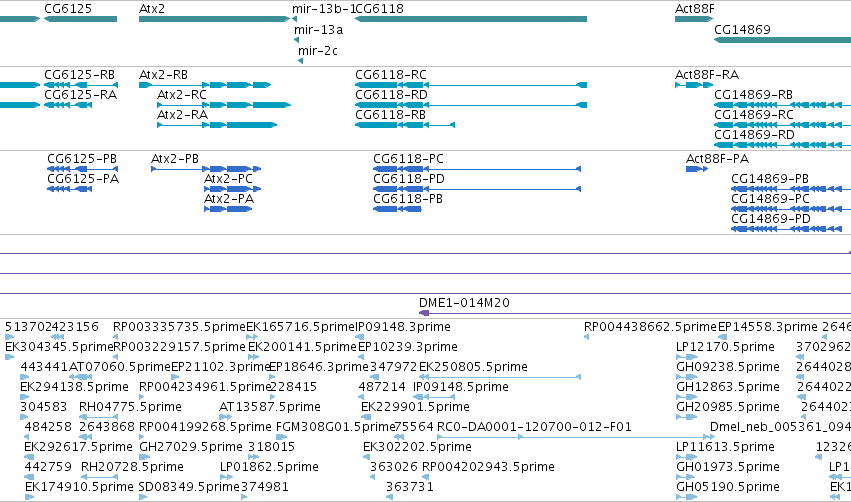Click the GH20985.5prime EST label
The width and height of the screenshot is (851, 502).
coord(728,406)
